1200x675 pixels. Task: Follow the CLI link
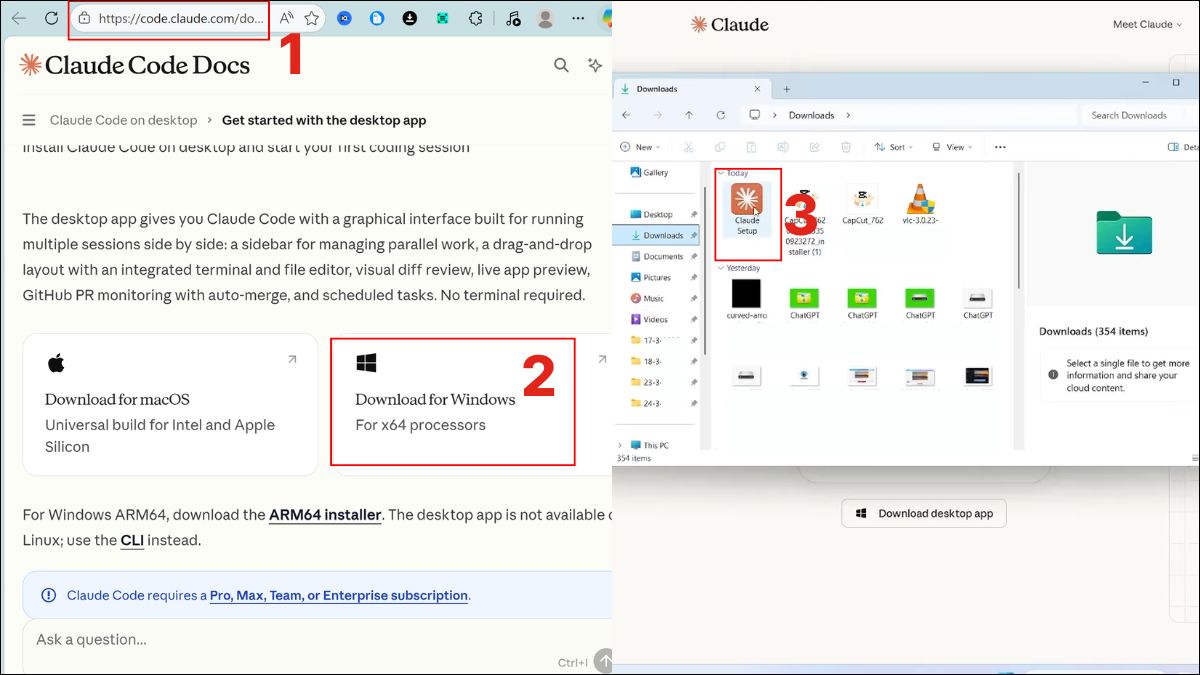132,540
